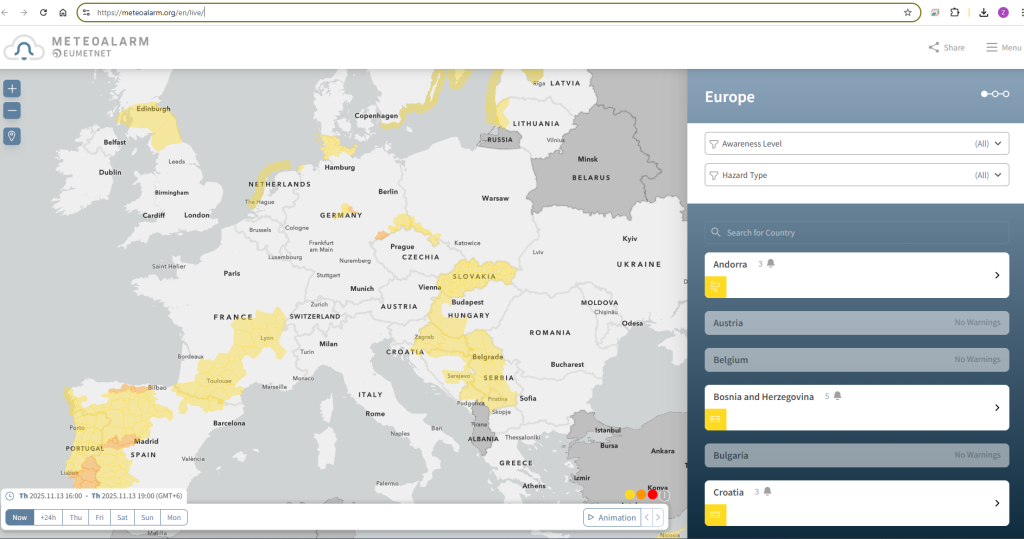Viewport: 1024px width, 539px height.
Task: Zoom in on the map
Action: pos(12,88)
